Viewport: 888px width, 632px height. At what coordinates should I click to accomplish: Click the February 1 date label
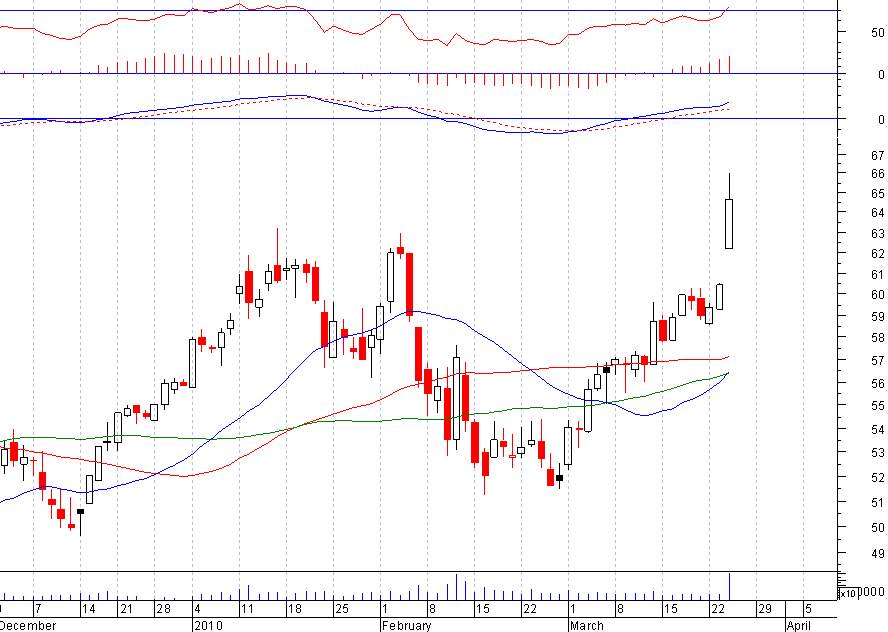coord(385,609)
